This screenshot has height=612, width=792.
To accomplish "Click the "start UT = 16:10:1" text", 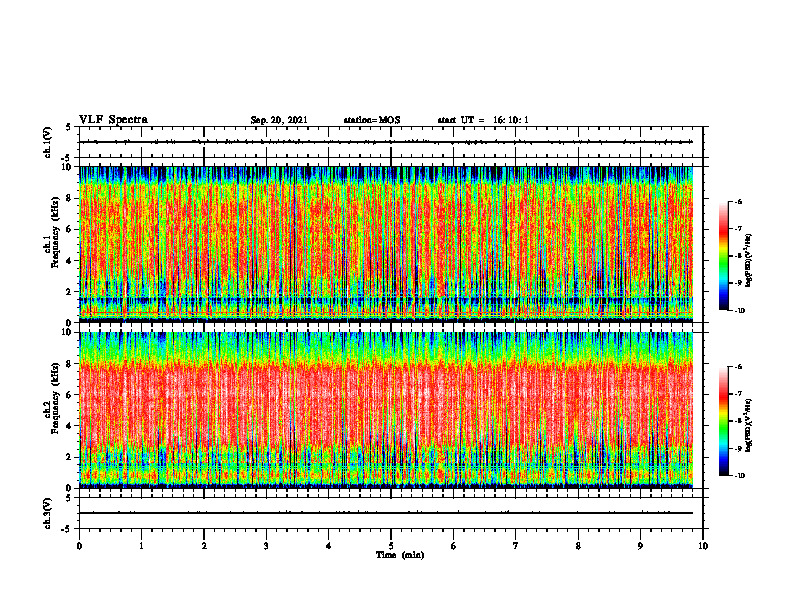I will coord(483,120).
